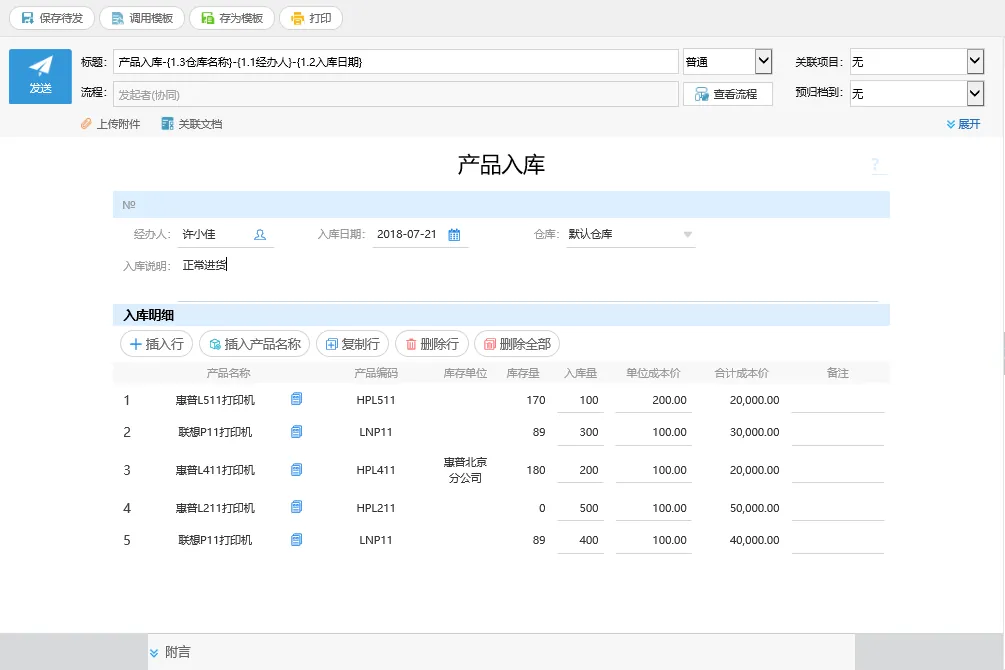Screen dimensions: 1005x670
Task: Click 入库量 field 200 in row 3
Action: point(581,470)
